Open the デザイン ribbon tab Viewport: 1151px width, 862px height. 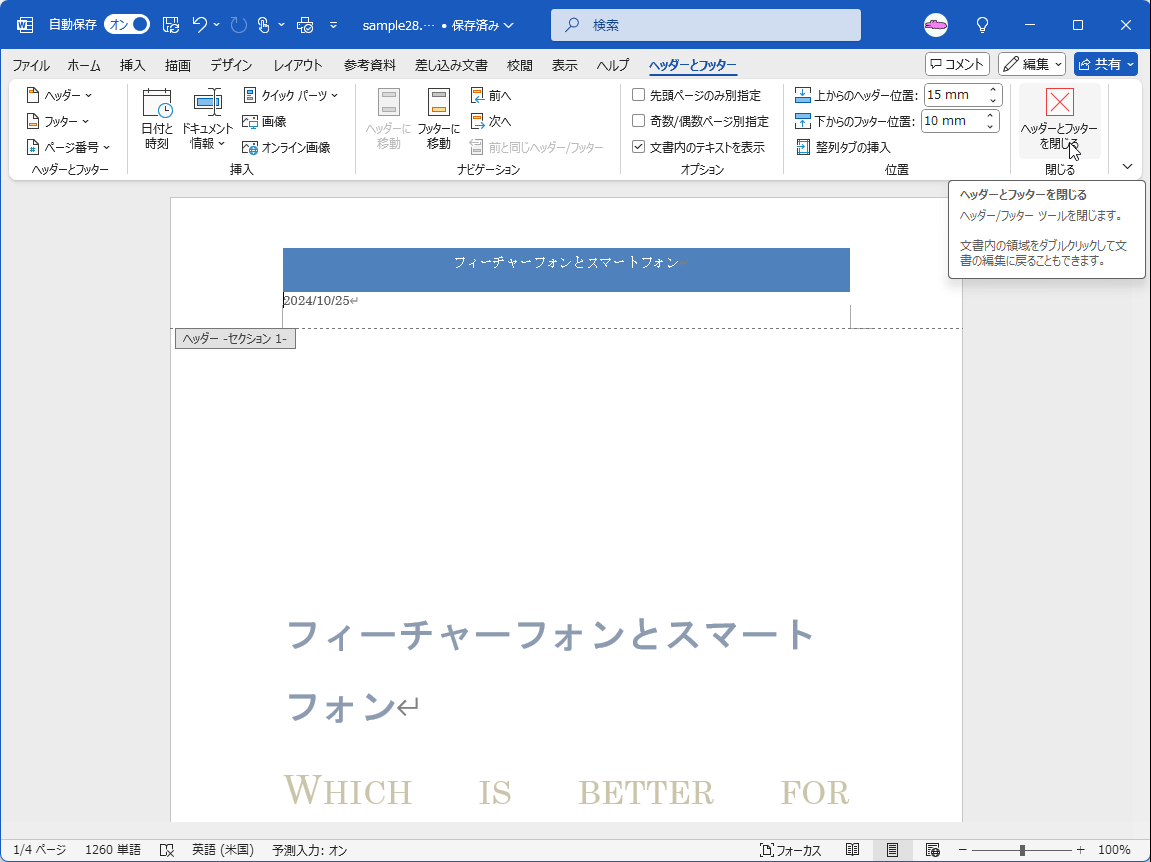[x=230, y=64]
